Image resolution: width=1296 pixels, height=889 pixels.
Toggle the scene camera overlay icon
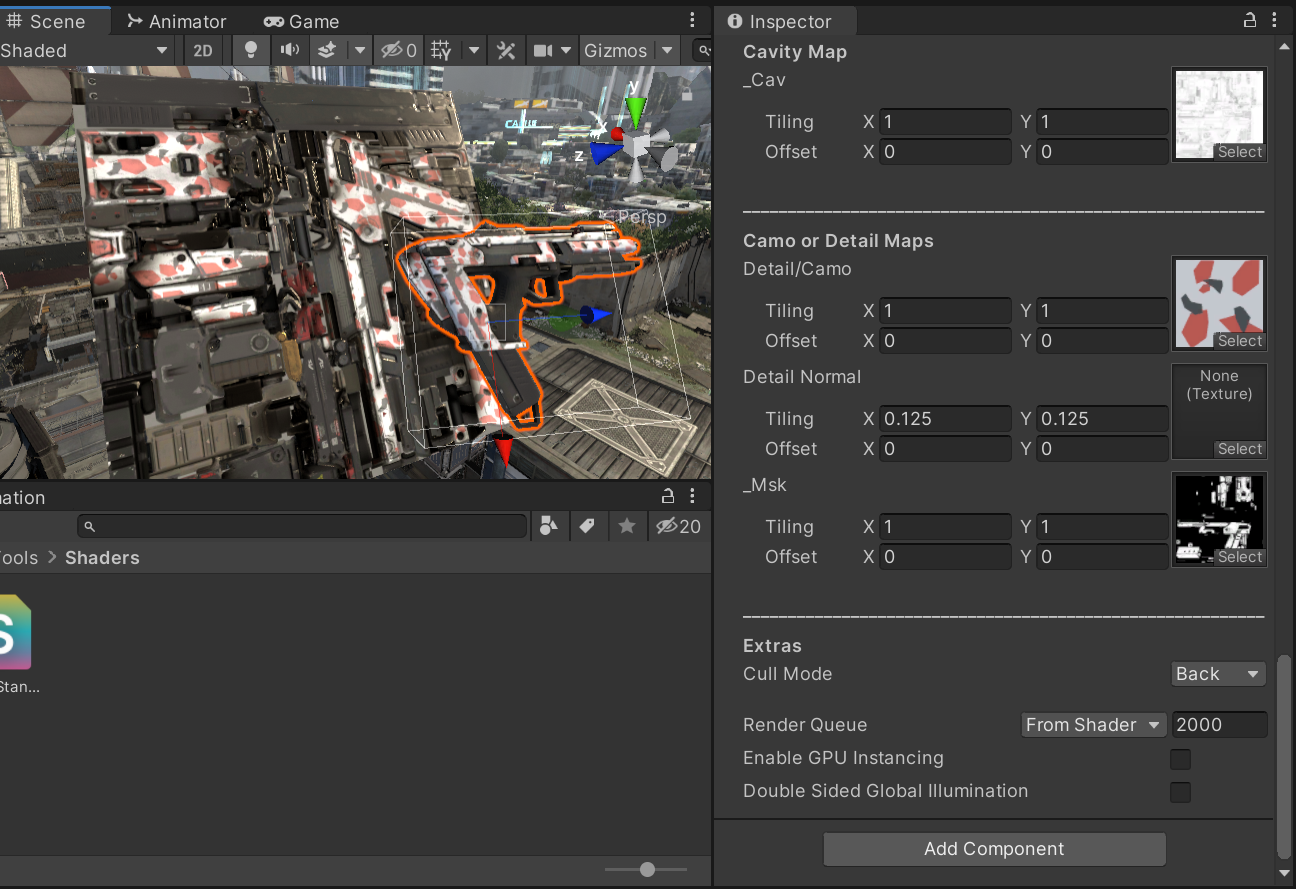pos(544,50)
